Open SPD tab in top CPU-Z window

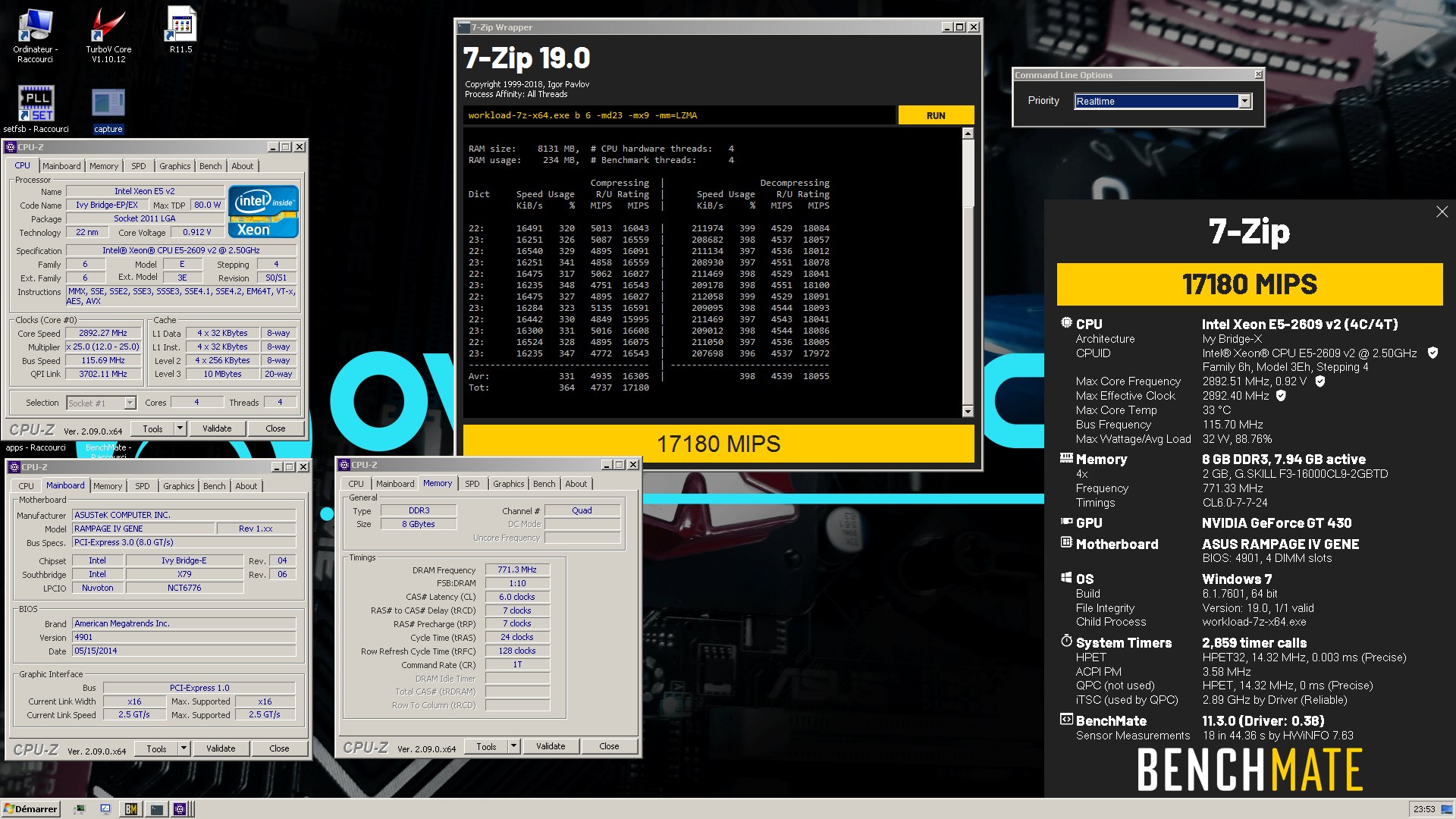(x=139, y=166)
